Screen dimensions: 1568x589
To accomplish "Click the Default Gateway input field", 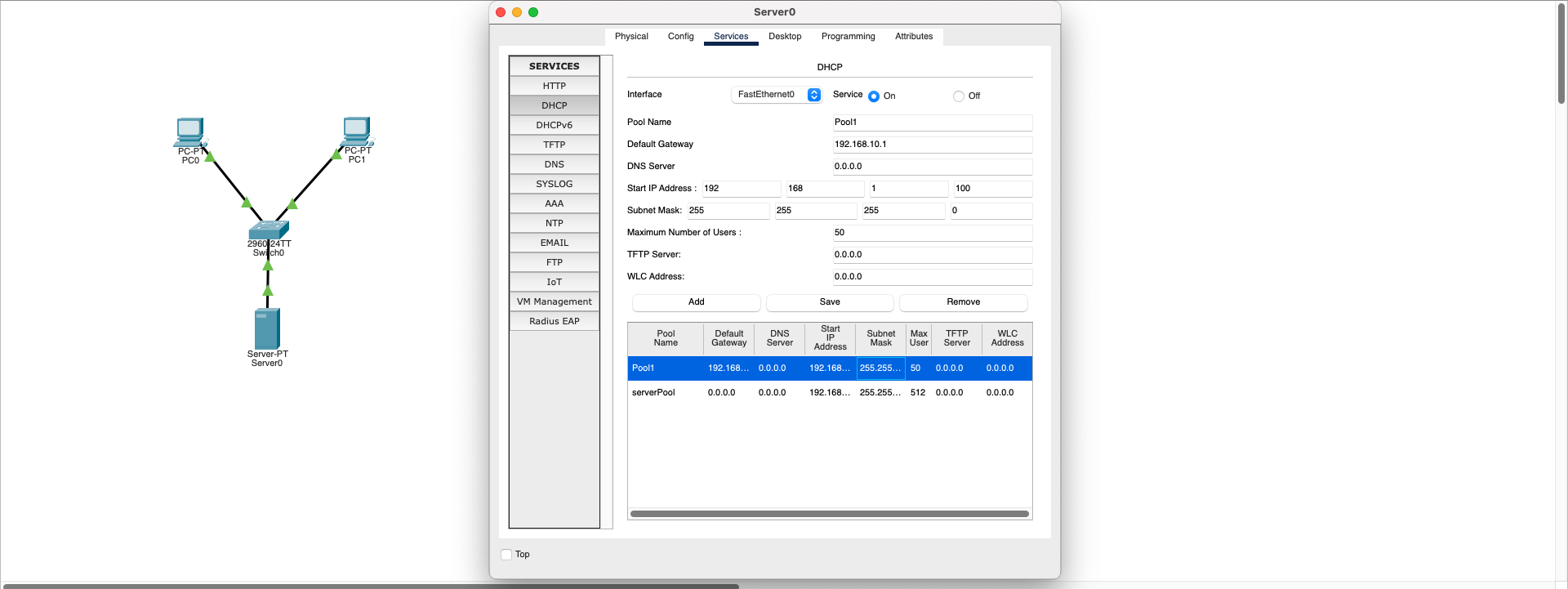I will pyautogui.click(x=933, y=145).
